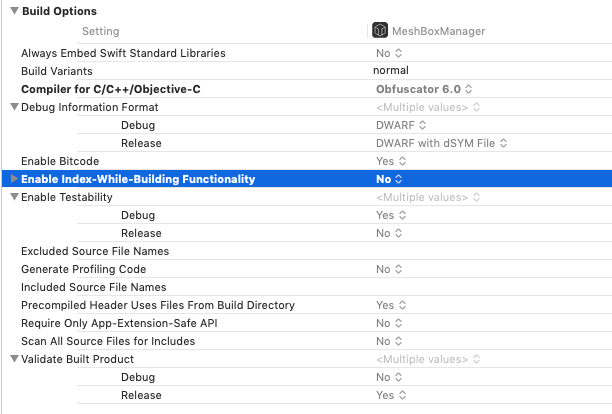Collapse the Enable Testability setting
612x414 pixels.
pos(14,197)
